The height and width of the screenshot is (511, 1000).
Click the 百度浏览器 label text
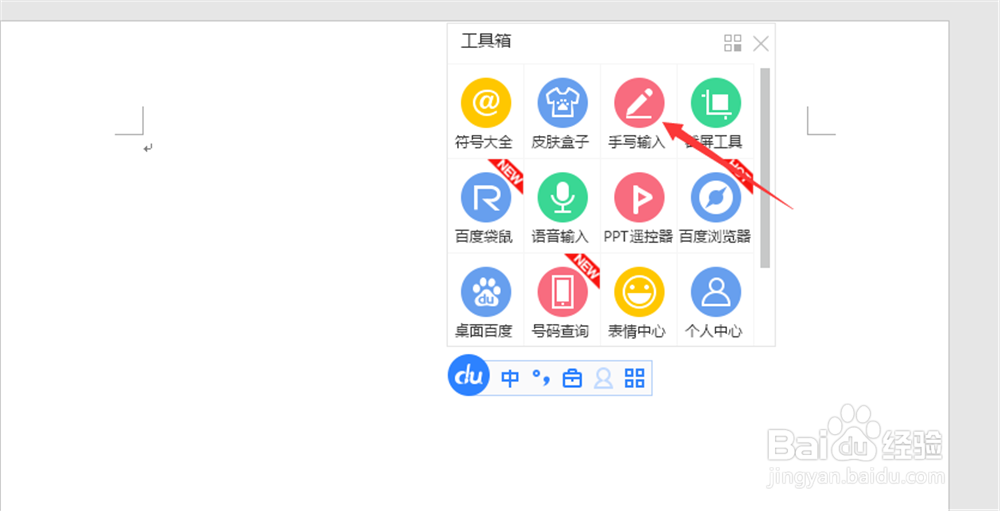(715, 237)
